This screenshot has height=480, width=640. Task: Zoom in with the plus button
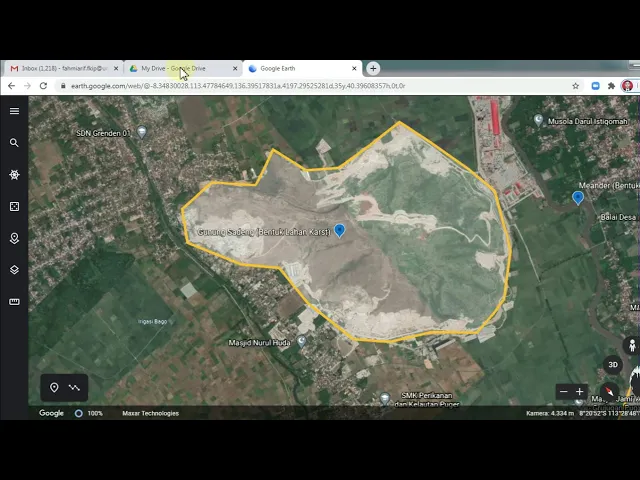click(580, 392)
